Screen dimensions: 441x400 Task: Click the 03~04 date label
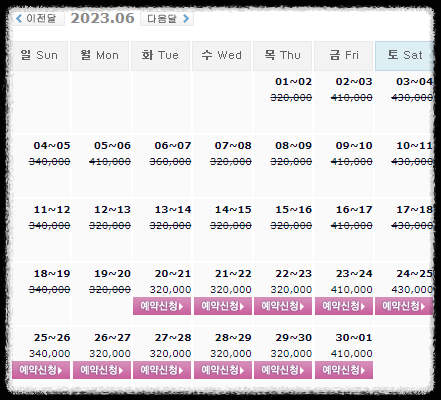point(414,82)
